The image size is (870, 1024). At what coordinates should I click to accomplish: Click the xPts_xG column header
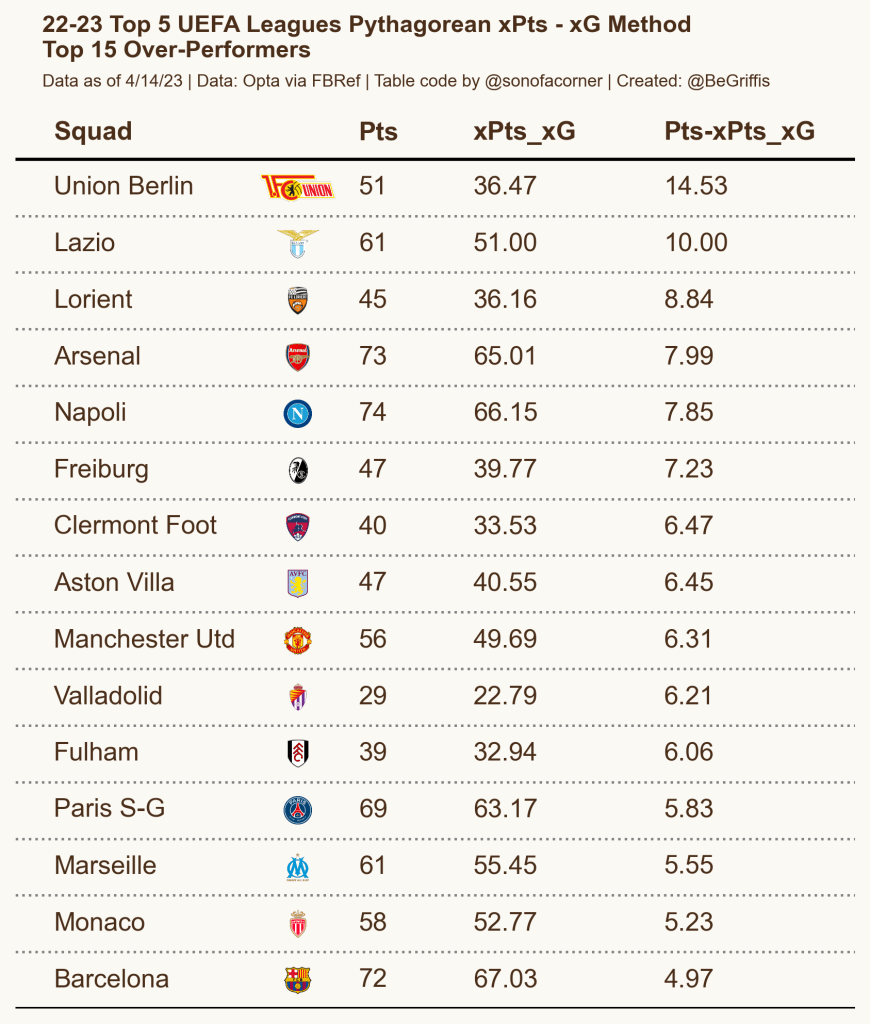[x=524, y=132]
